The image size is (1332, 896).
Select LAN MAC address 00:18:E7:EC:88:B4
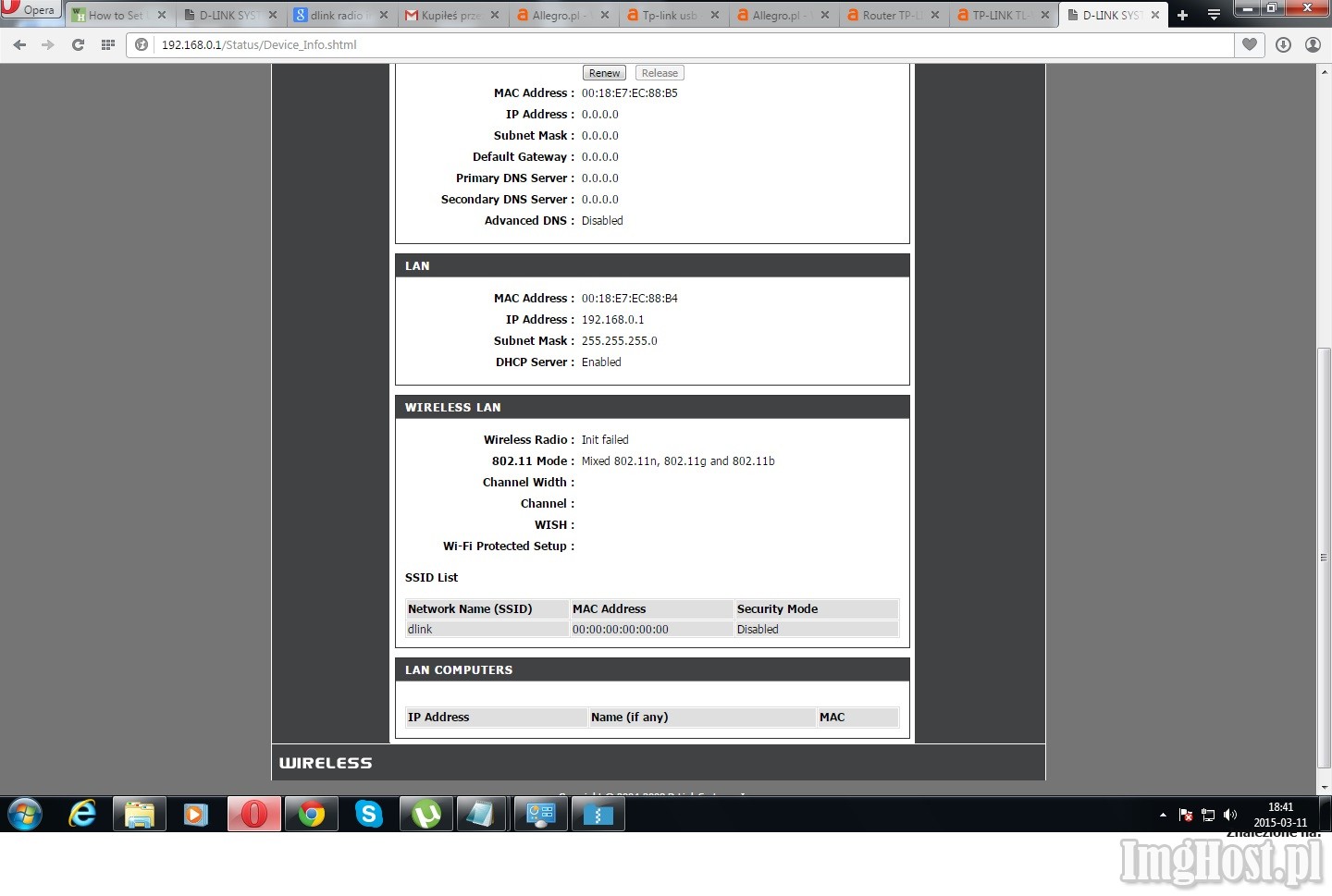click(x=629, y=299)
